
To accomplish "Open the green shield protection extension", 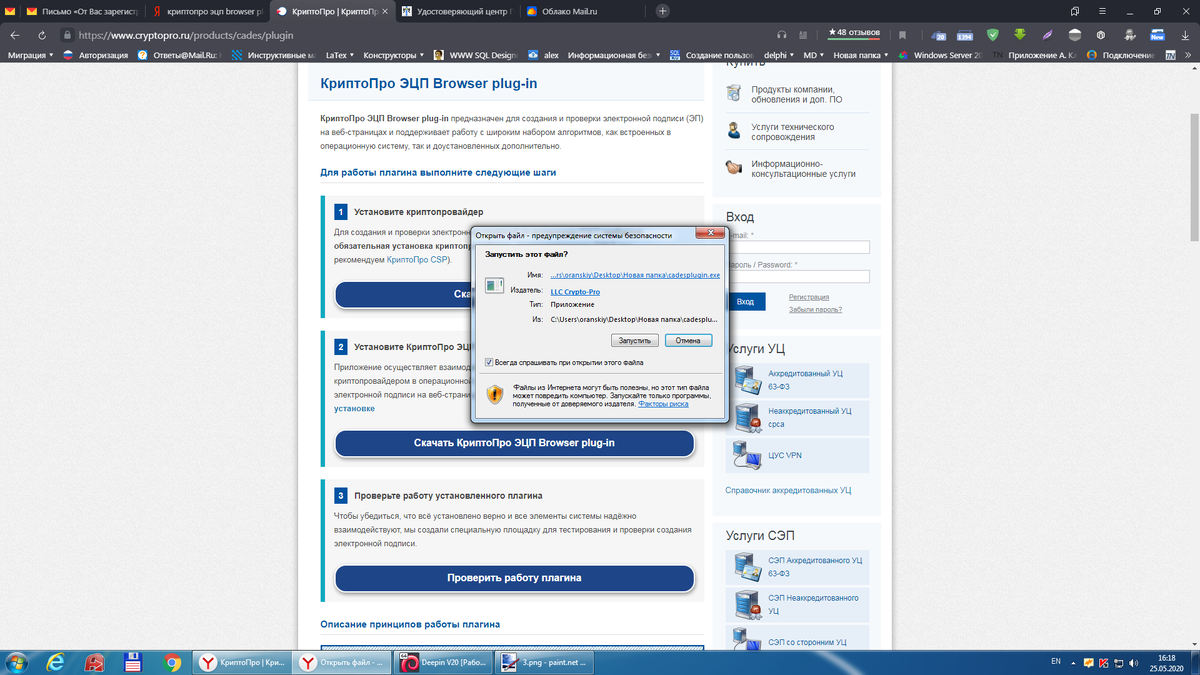I will (x=992, y=34).
